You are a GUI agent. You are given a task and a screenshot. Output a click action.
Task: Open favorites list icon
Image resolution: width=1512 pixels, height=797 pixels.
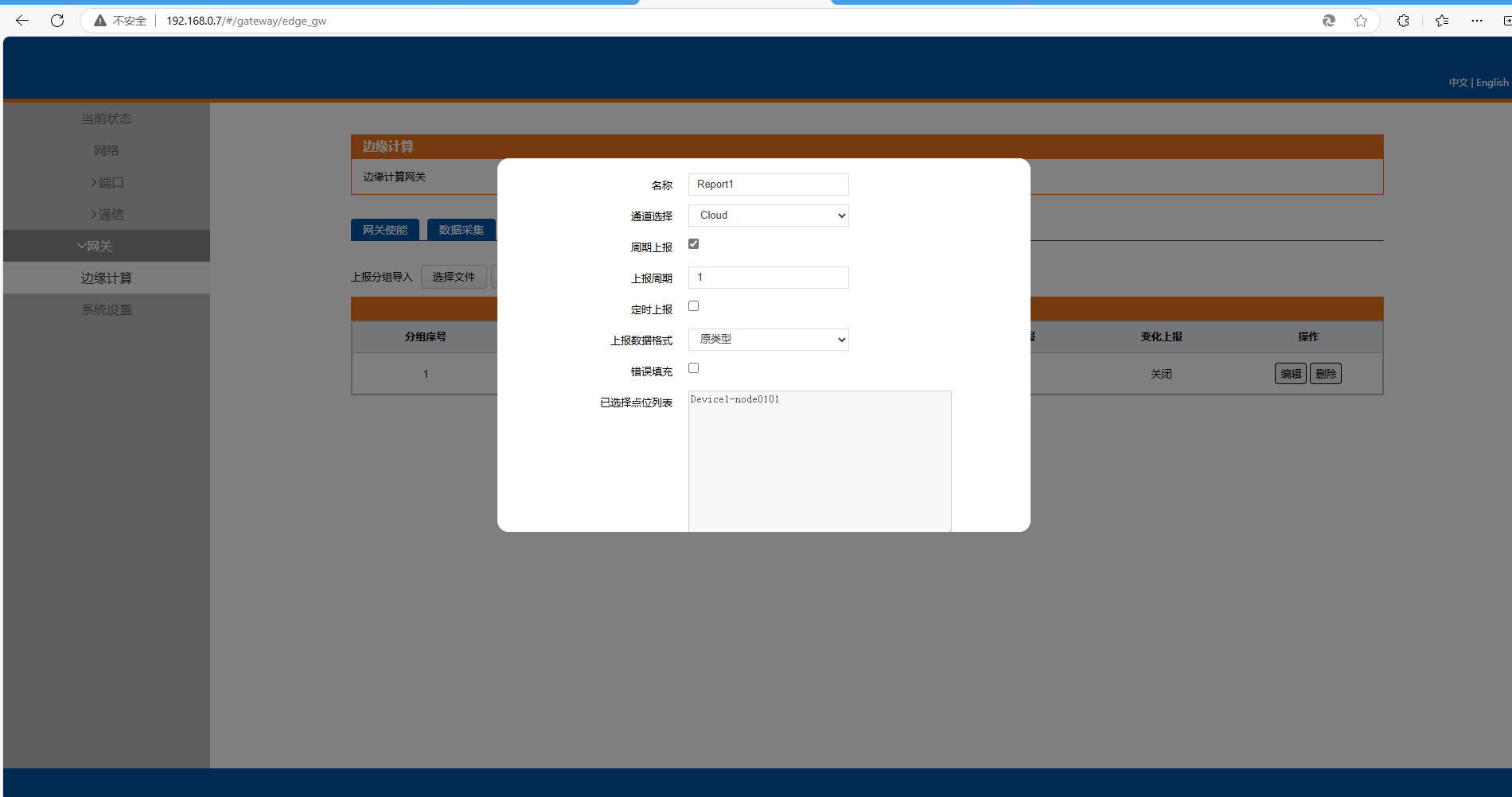(1442, 21)
